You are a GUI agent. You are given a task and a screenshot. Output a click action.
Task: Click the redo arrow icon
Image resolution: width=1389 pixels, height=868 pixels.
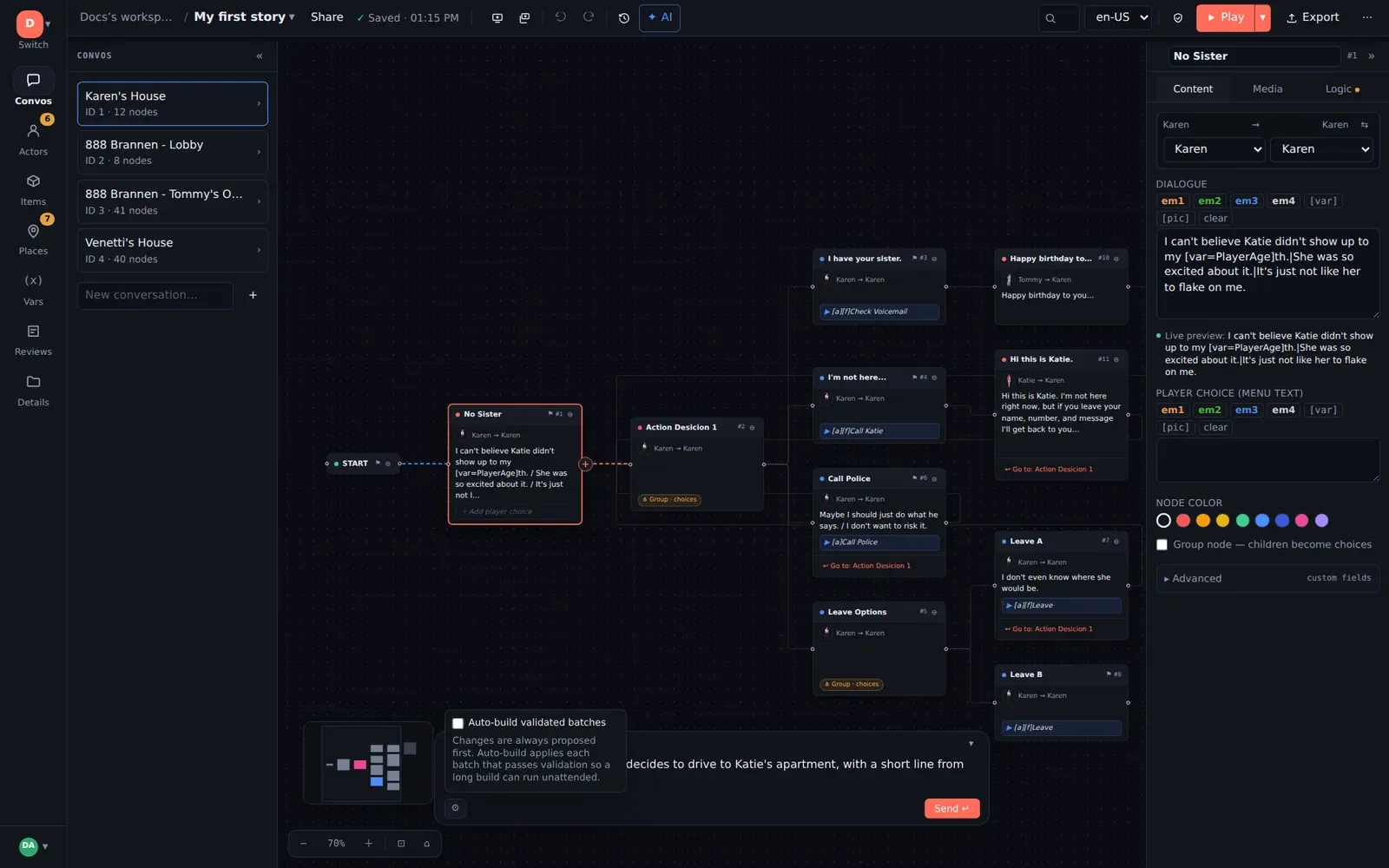pyautogui.click(x=589, y=17)
